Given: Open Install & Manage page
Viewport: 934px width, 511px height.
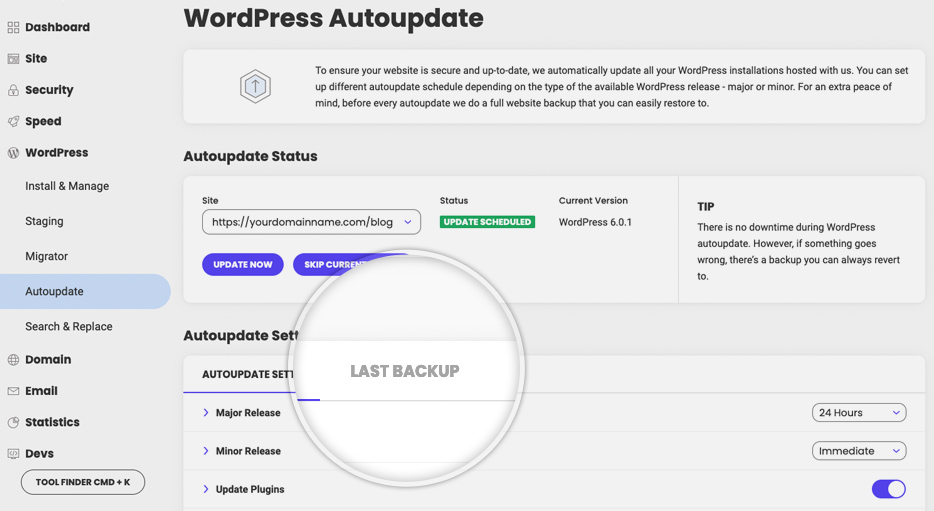Looking at the screenshot, I should 67,186.
